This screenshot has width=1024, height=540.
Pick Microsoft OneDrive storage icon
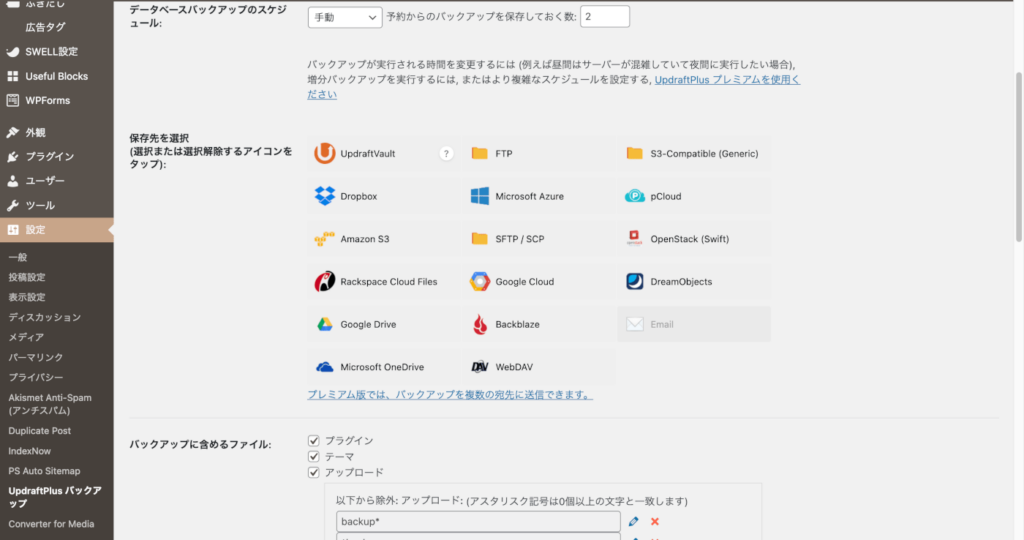(325, 367)
